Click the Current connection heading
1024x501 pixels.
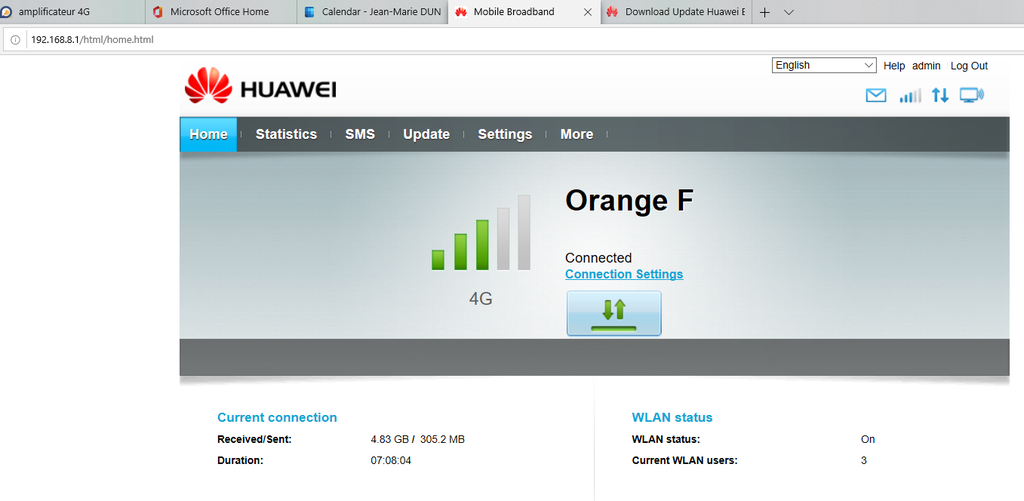[x=277, y=417]
